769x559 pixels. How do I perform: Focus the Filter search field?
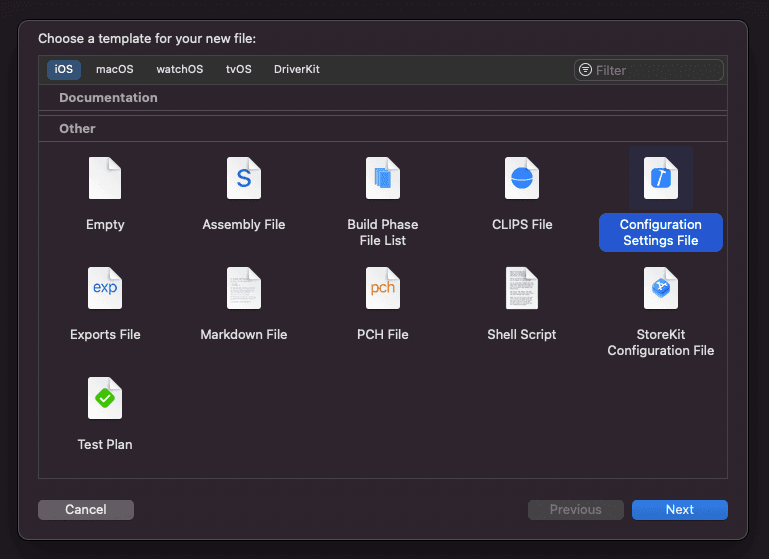click(648, 70)
